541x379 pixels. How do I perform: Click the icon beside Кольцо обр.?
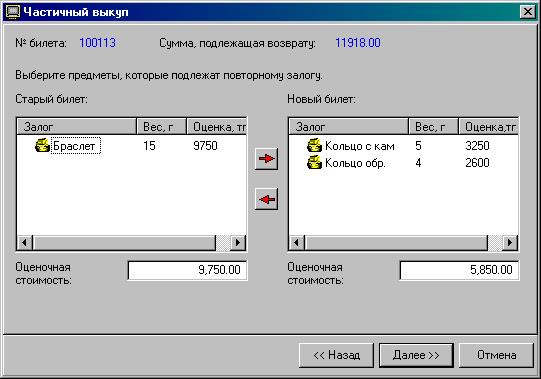(314, 162)
